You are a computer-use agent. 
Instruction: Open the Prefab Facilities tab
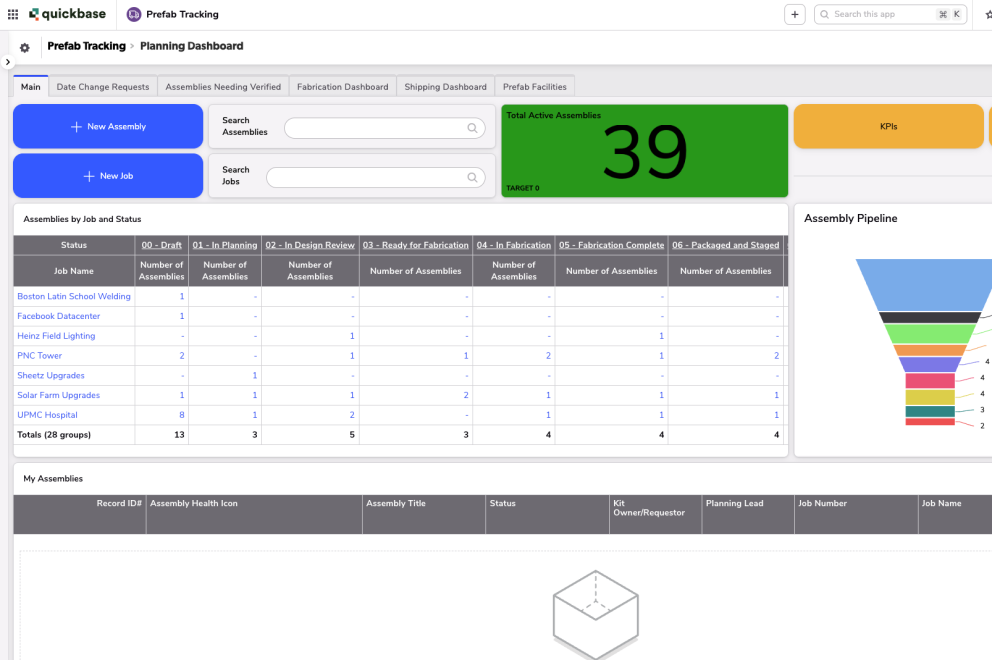534,86
